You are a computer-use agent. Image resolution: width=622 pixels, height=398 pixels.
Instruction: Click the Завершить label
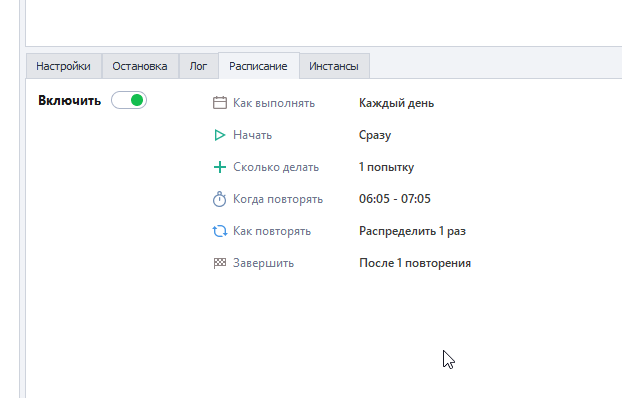click(263, 263)
